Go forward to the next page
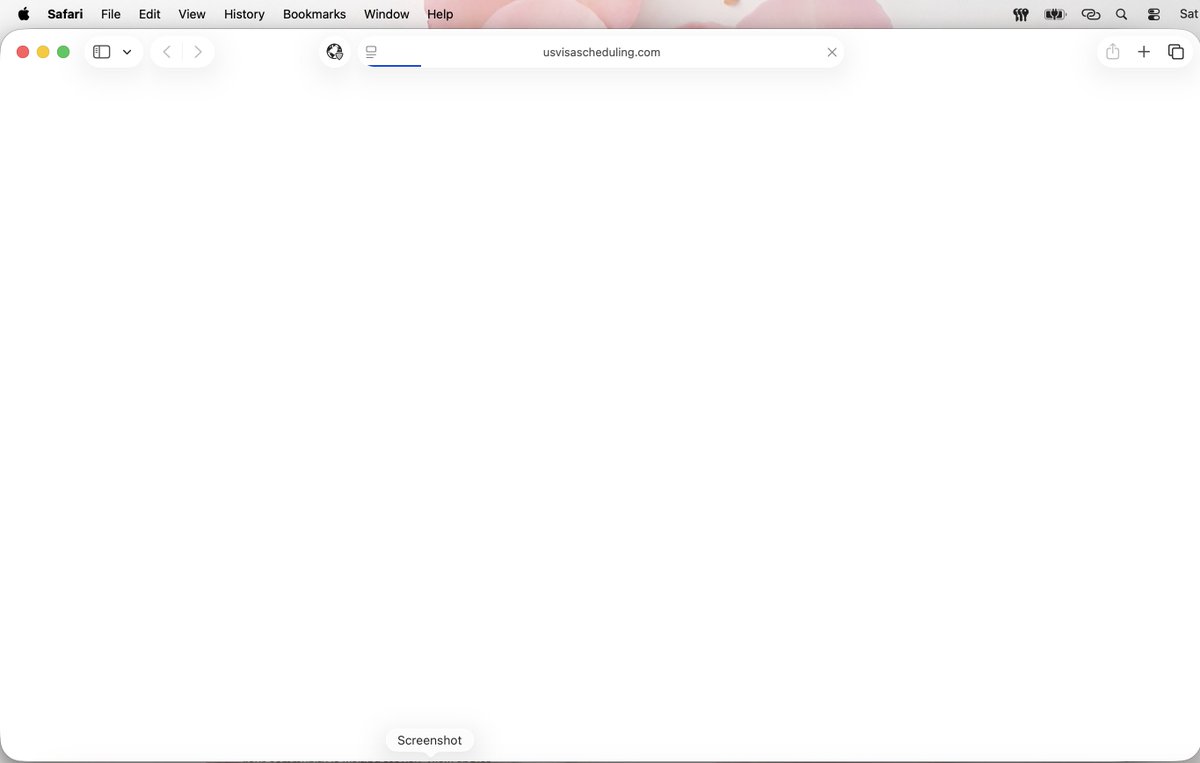This screenshot has width=1200, height=763. tap(198, 52)
